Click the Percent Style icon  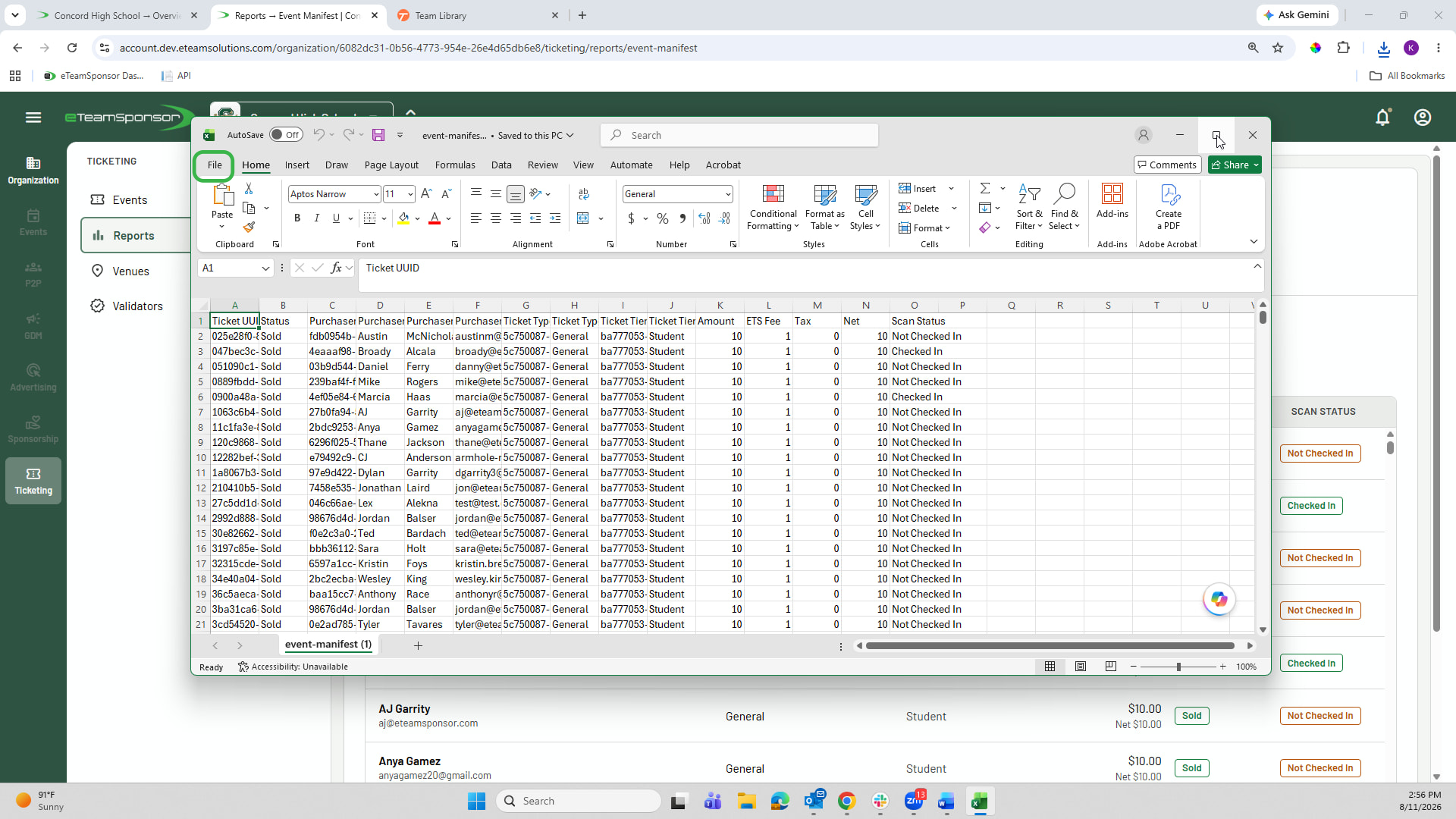tap(663, 218)
